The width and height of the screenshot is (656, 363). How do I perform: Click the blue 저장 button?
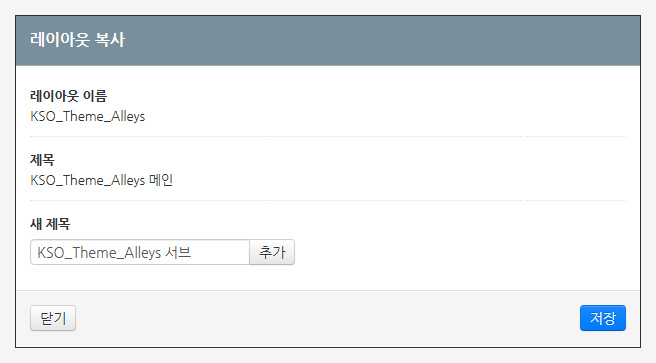(602, 318)
